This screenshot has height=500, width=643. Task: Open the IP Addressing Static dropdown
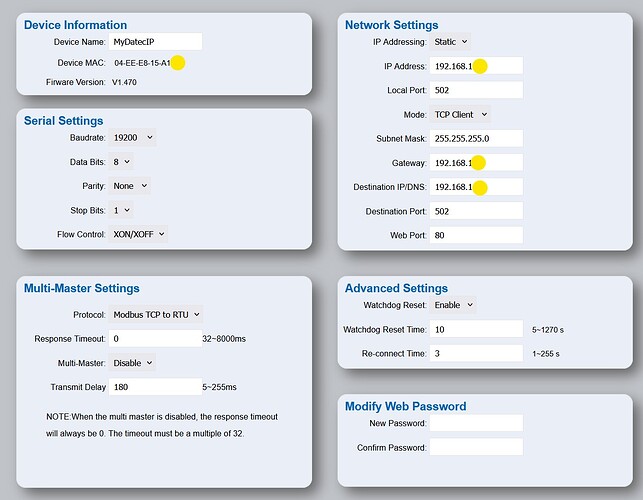click(x=450, y=42)
